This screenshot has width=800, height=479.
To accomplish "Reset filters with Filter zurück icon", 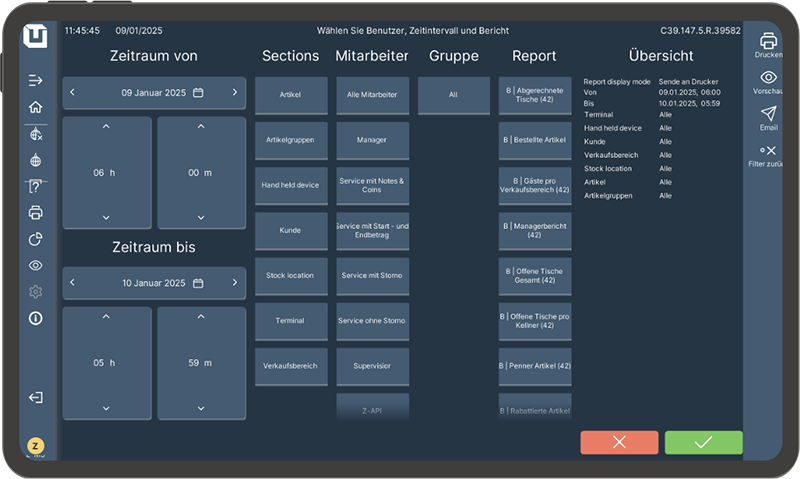I will 768,153.
